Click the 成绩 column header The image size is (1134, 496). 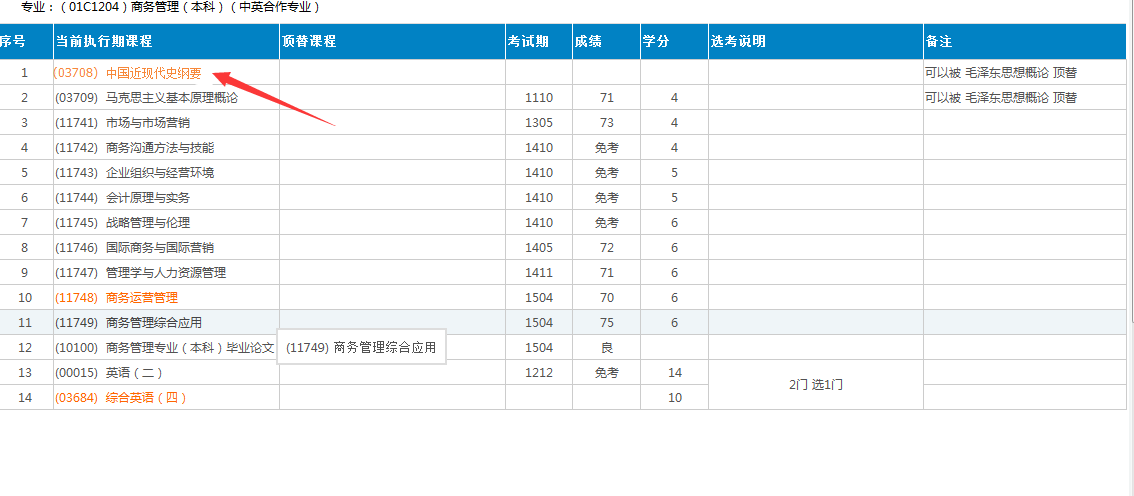pos(588,42)
